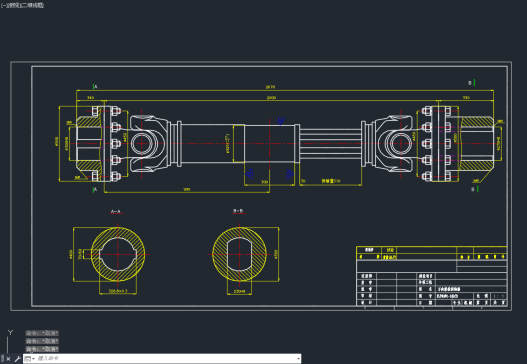527x364 pixels.
Task: Expand command history arrow at right end
Action: (x=298, y=359)
